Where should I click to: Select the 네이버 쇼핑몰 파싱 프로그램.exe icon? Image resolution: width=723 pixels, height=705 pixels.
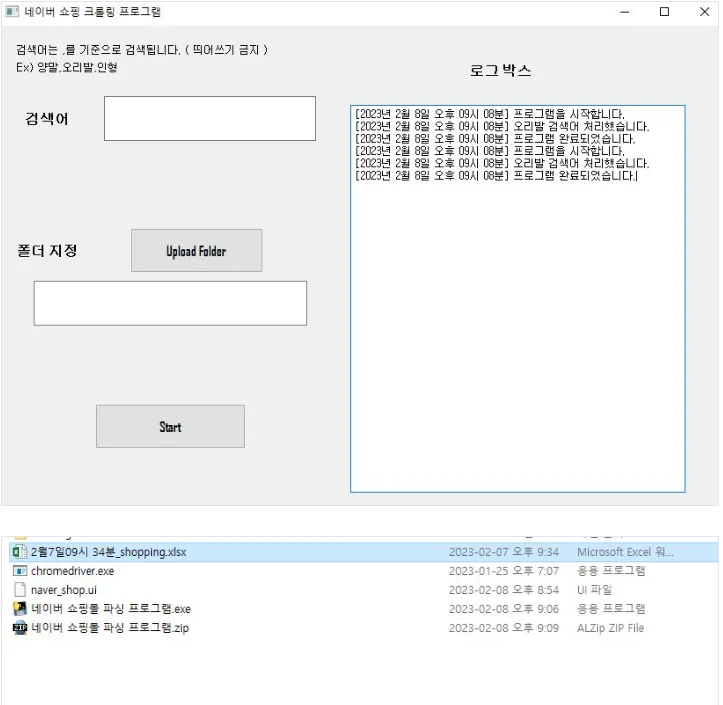click(20, 609)
